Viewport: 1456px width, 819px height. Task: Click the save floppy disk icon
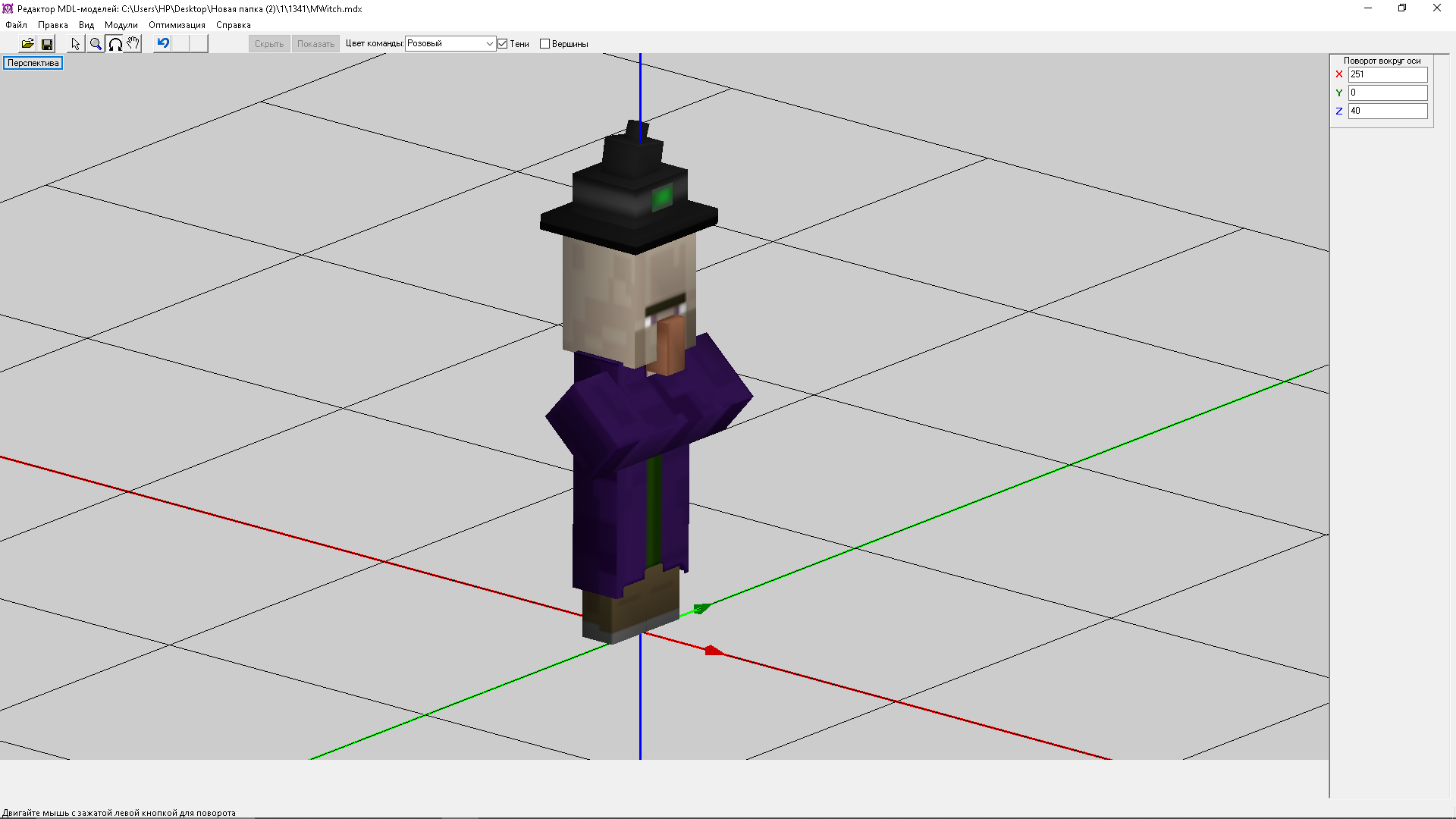[x=47, y=44]
